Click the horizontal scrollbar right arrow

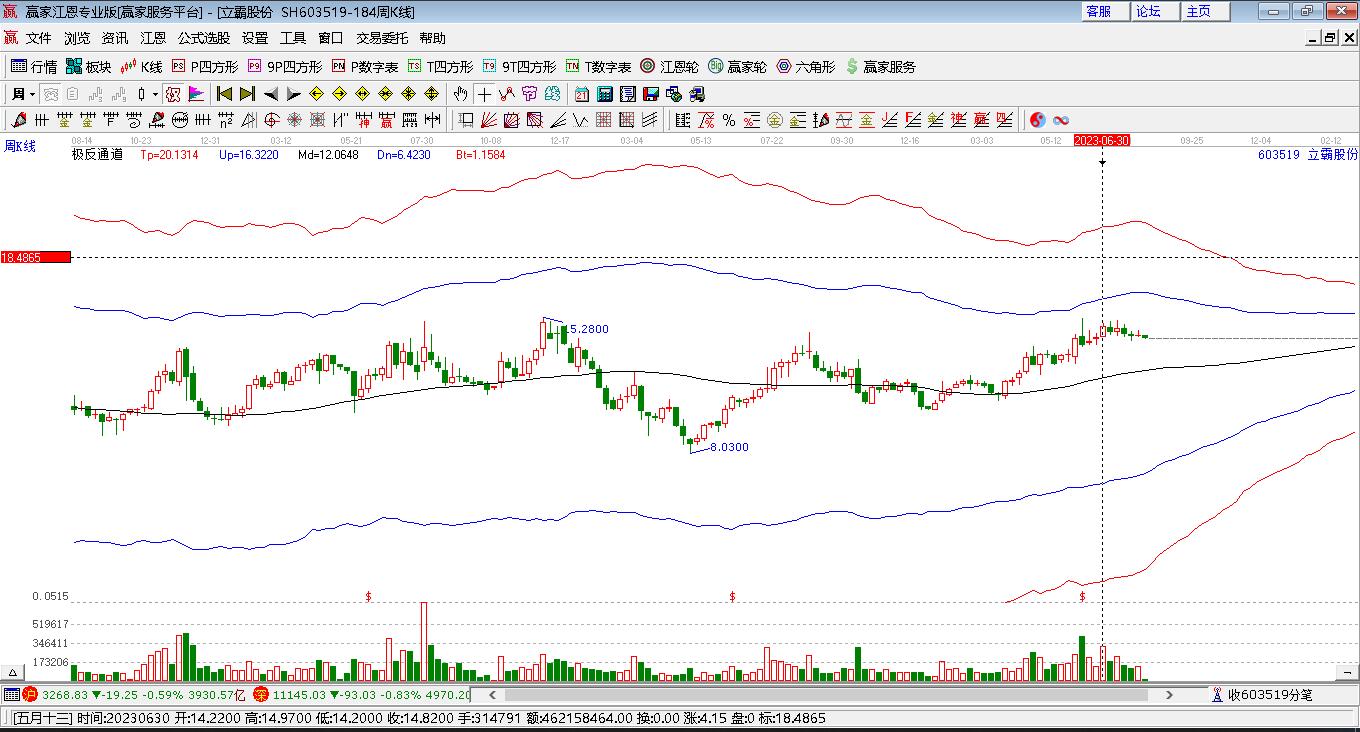click(x=1169, y=694)
